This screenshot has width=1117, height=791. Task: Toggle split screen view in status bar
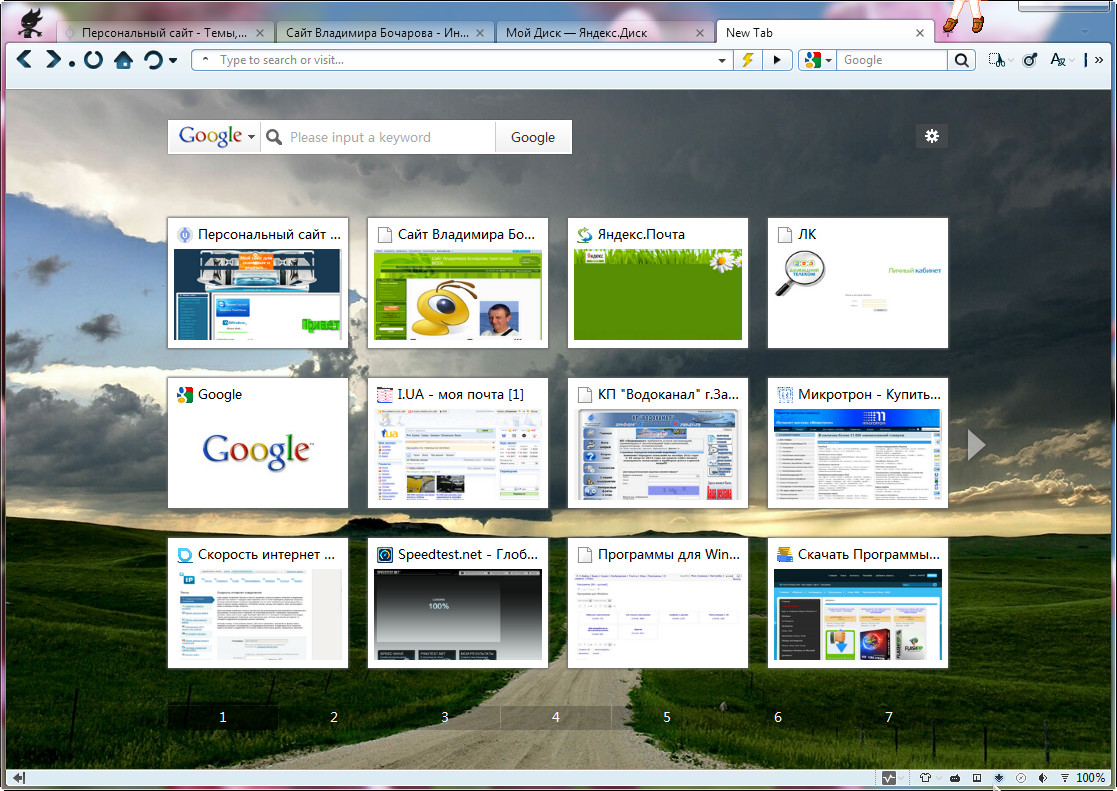(977, 778)
